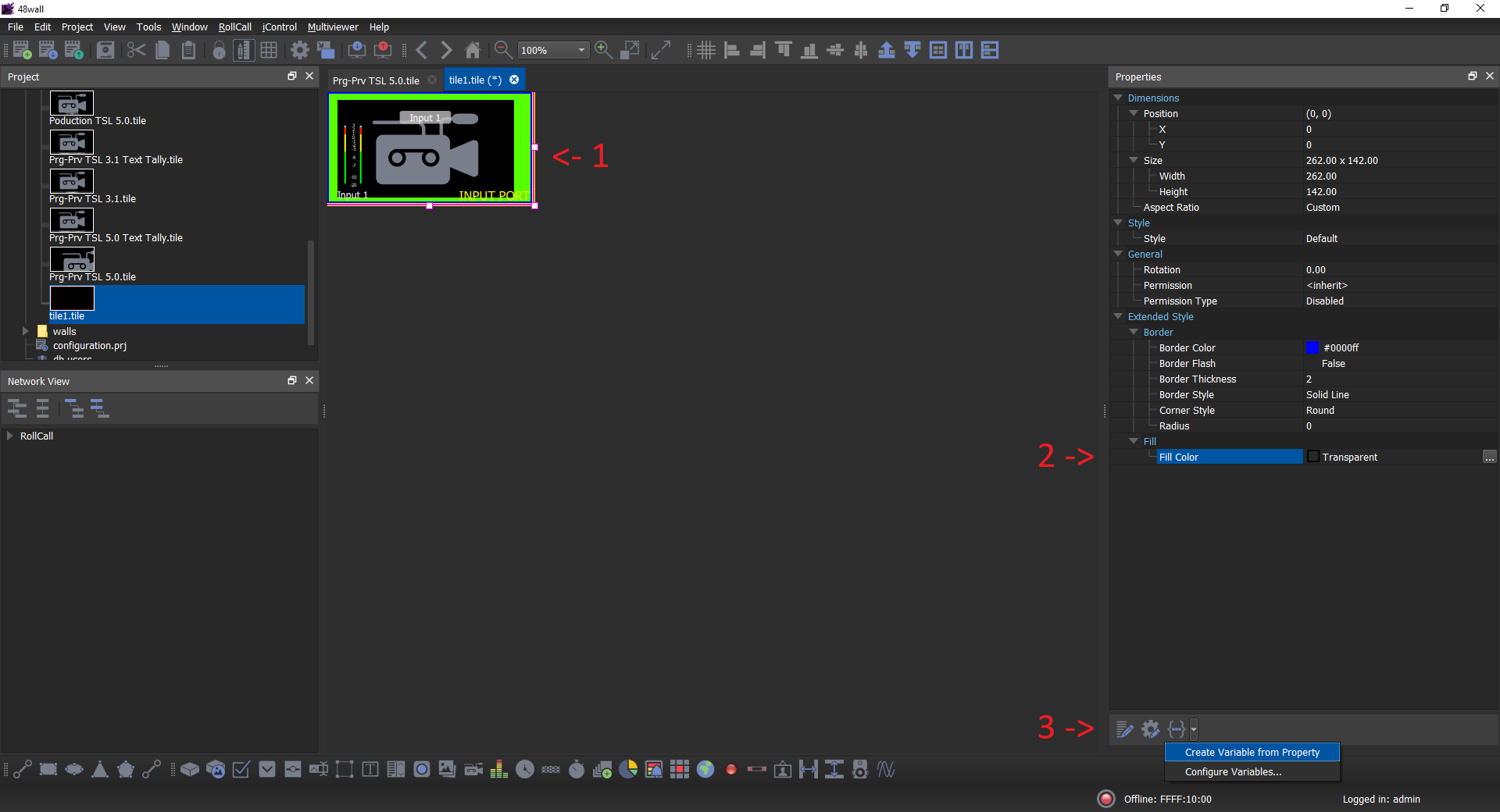The height and width of the screenshot is (812, 1500).
Task: Click the forward arrow navigation icon
Action: (x=446, y=50)
